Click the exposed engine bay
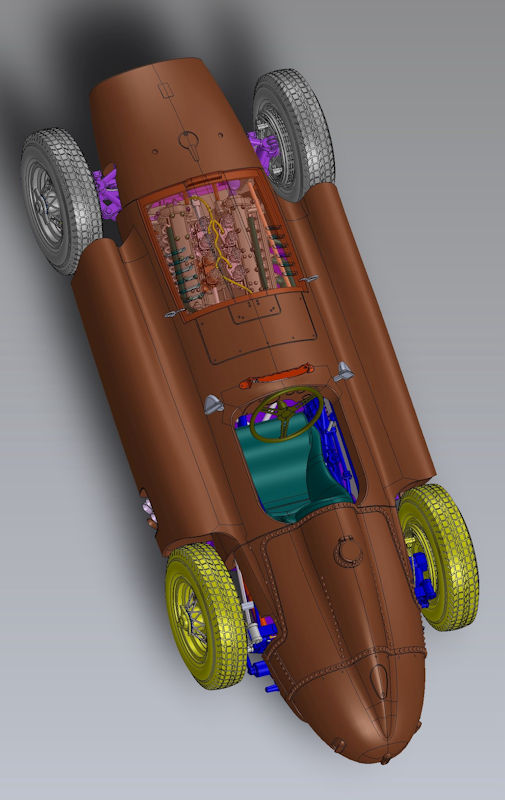 tap(225, 244)
